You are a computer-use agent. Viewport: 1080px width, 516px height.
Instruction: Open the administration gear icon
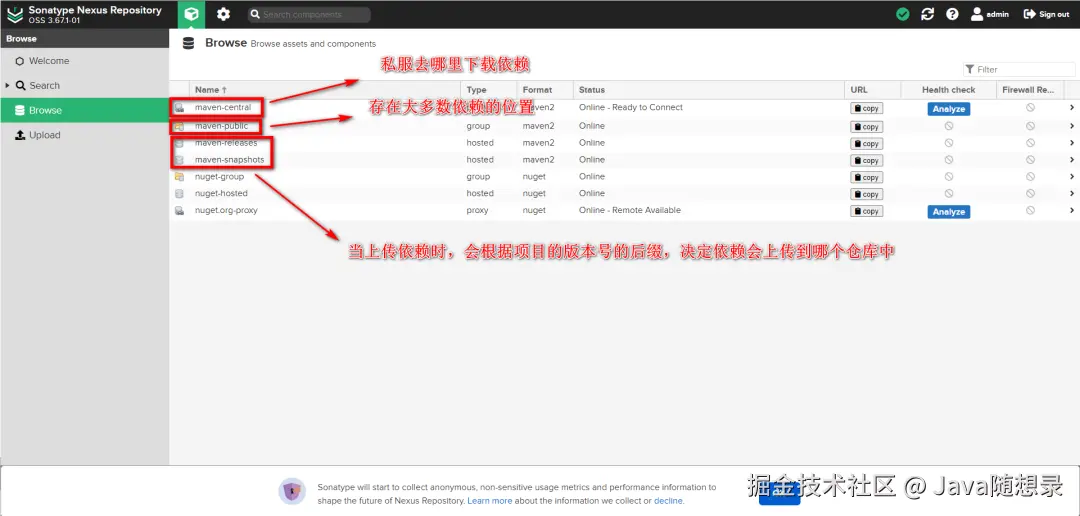tap(223, 14)
